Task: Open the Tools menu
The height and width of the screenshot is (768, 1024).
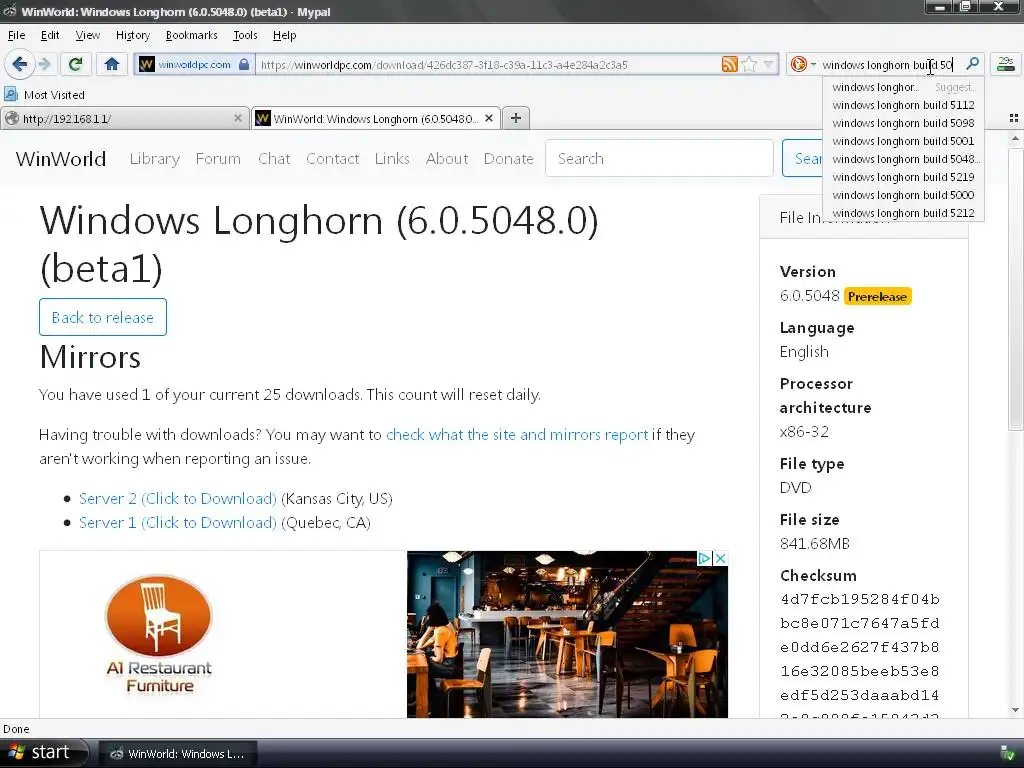Action: point(245,35)
